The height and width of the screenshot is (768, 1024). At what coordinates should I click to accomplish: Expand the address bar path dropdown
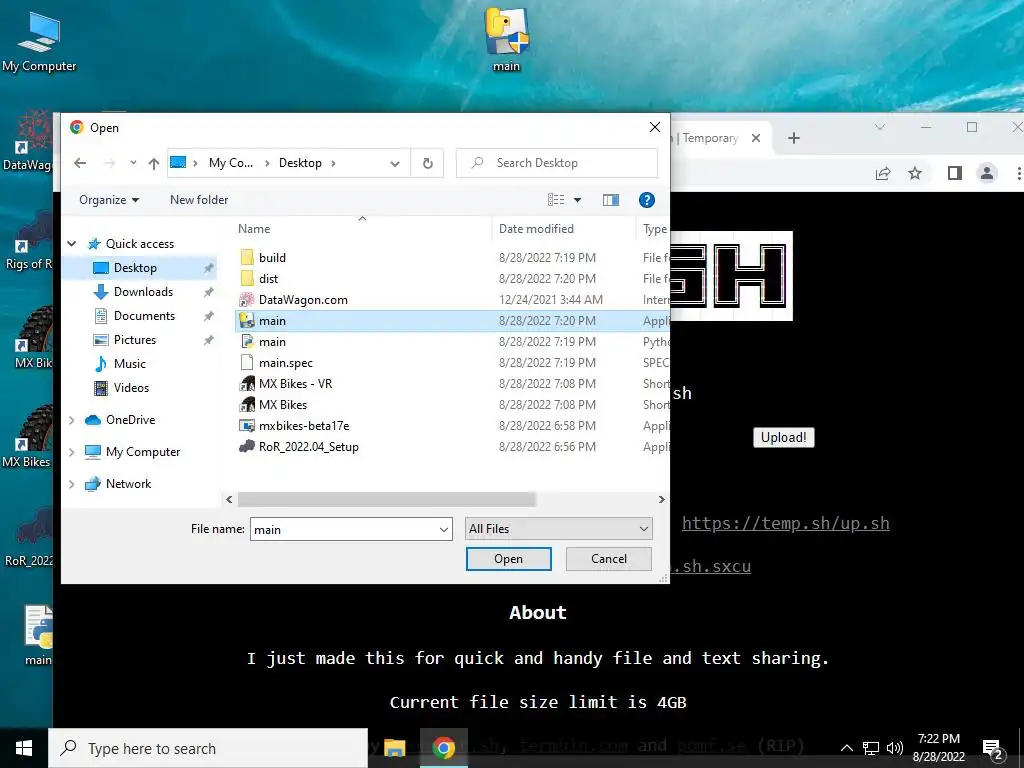coord(394,164)
